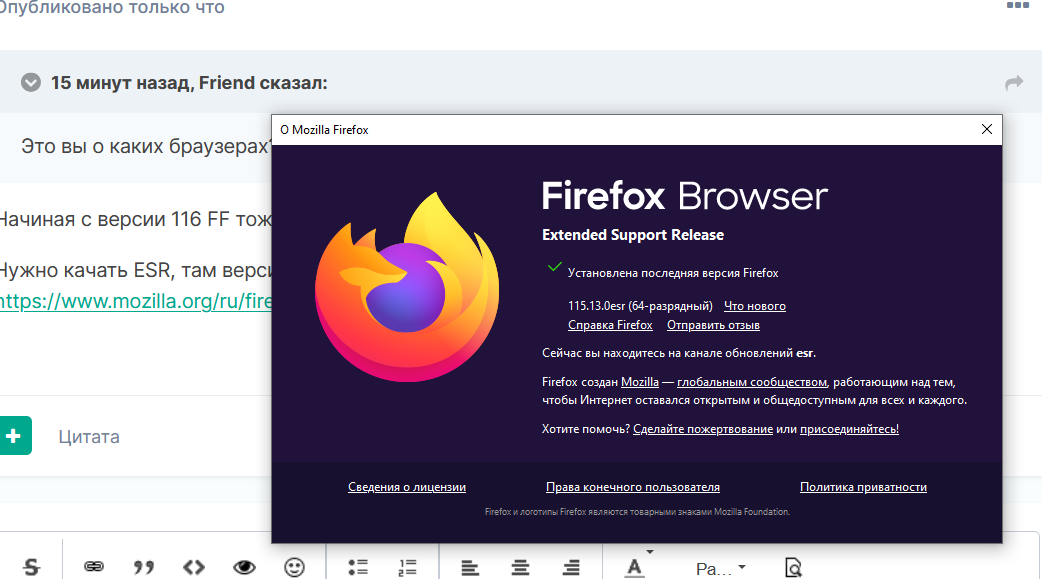Image resolution: width=1042 pixels, height=579 pixels.
Task: Click the quote header '15 минут назад, Friend сказал:'
Action: click(x=189, y=83)
